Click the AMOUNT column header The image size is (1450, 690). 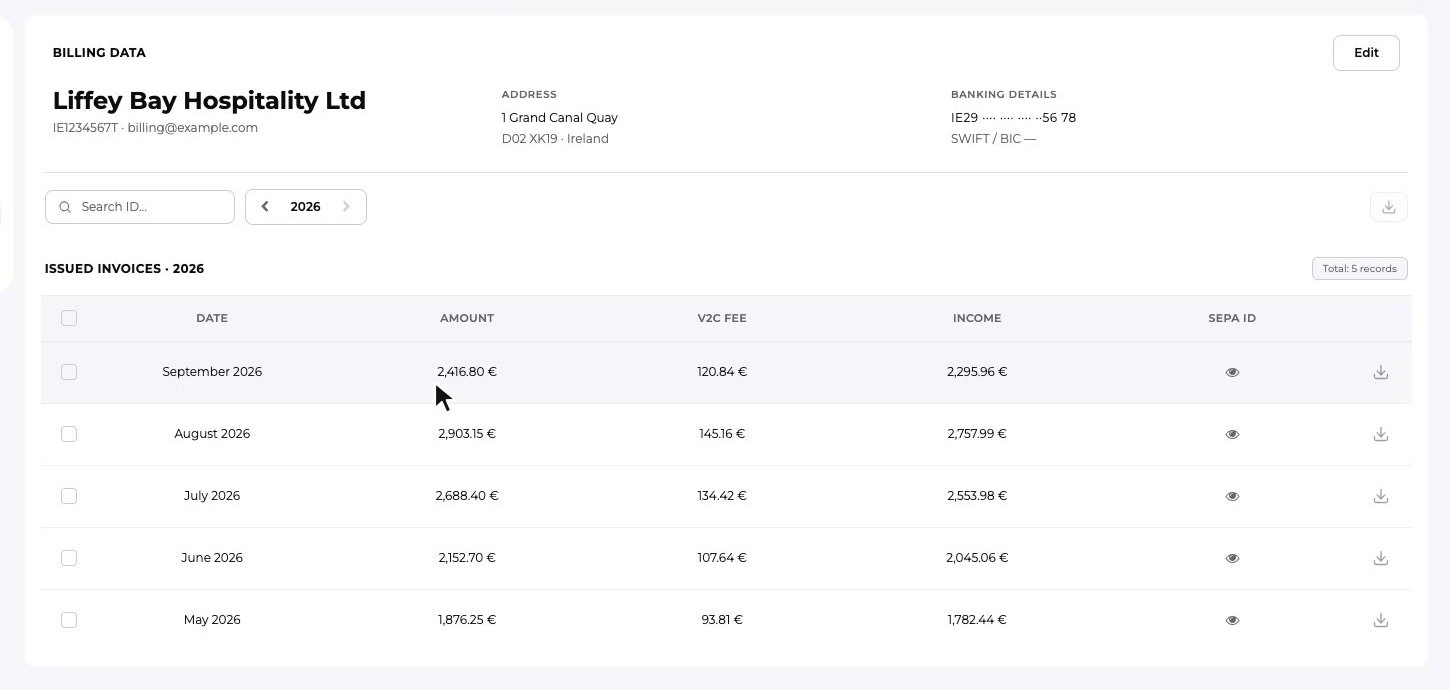467,318
